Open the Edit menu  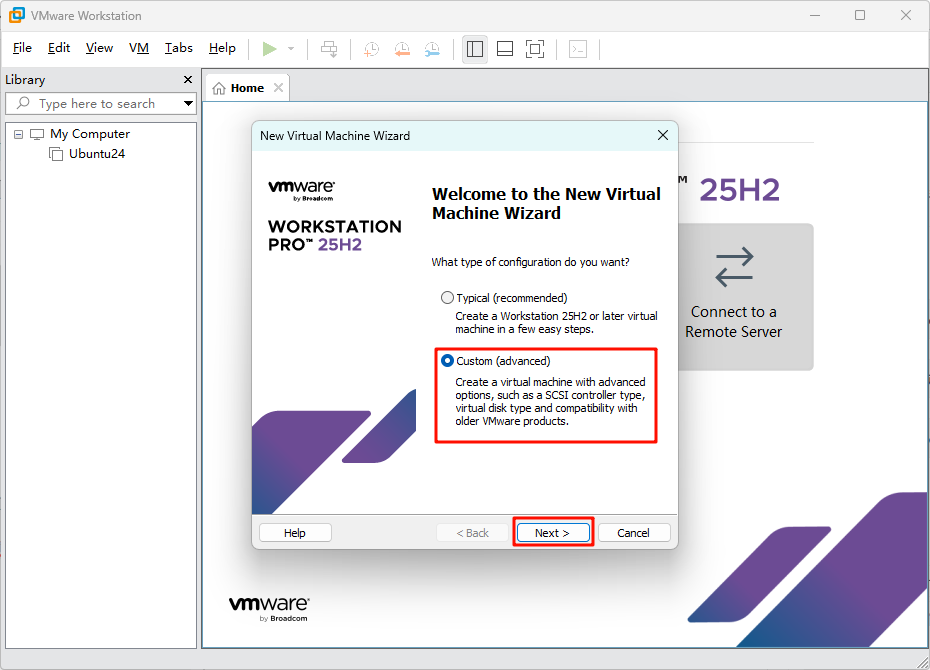coord(59,48)
